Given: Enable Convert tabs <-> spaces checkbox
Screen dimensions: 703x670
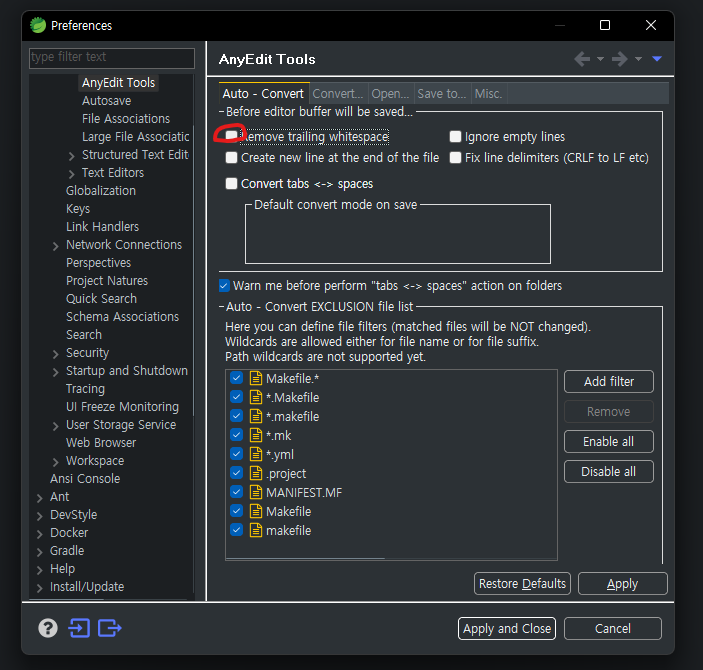Looking at the screenshot, I should [x=231, y=183].
